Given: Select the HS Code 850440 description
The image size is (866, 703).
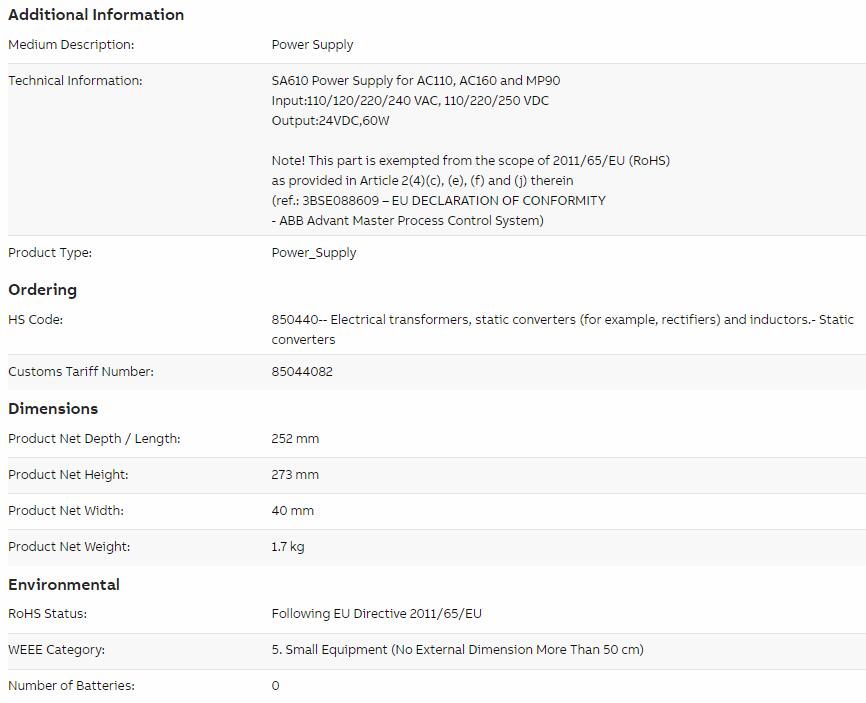Looking at the screenshot, I should pos(563,329).
